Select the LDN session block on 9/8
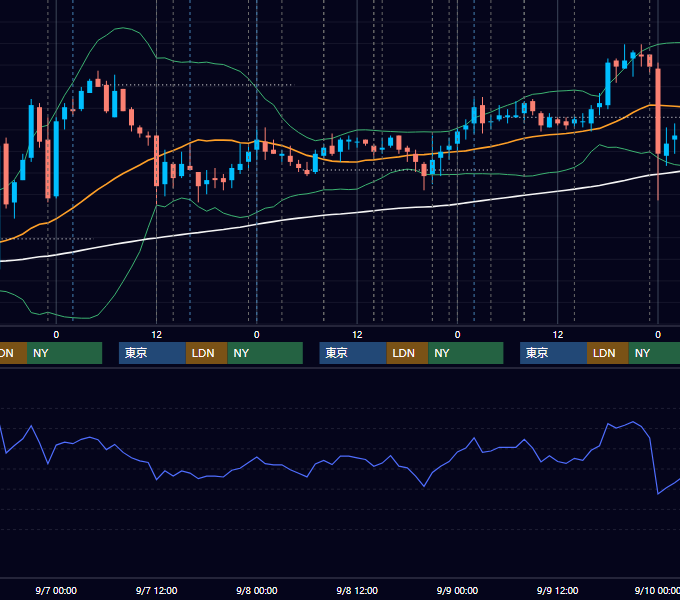The height and width of the screenshot is (600, 680). pyautogui.click(x=407, y=353)
